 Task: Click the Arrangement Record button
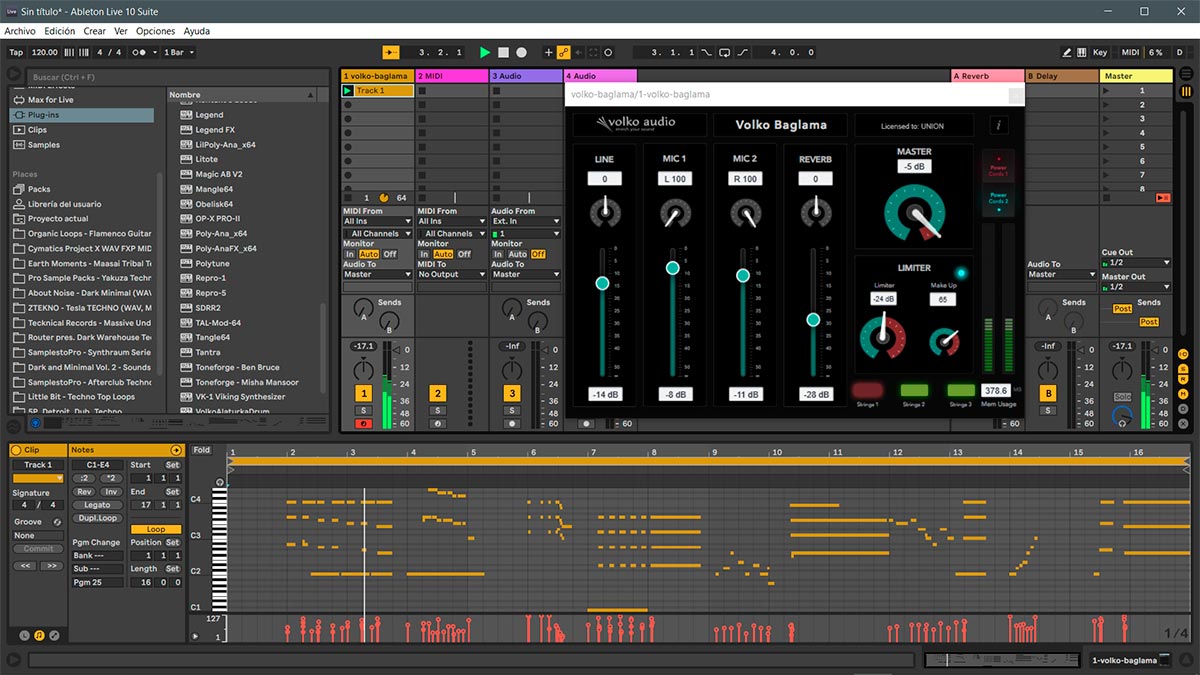point(521,52)
